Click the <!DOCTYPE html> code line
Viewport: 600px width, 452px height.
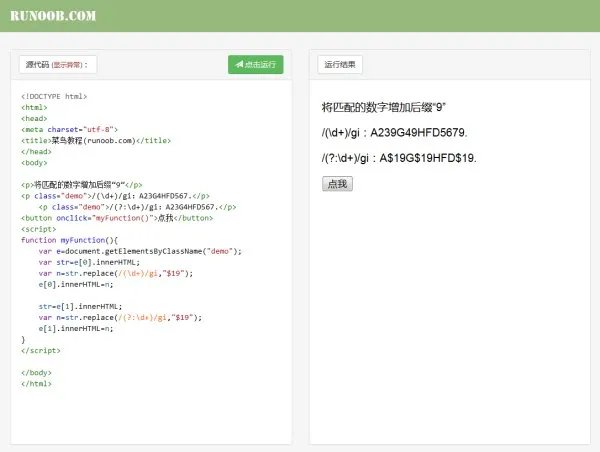(x=54, y=96)
